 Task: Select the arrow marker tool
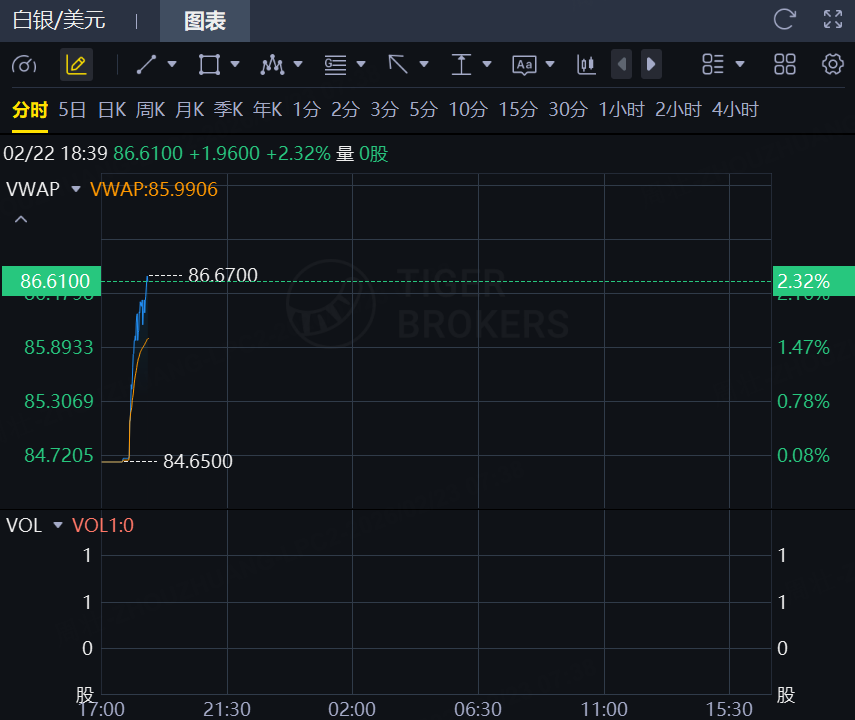click(398, 64)
